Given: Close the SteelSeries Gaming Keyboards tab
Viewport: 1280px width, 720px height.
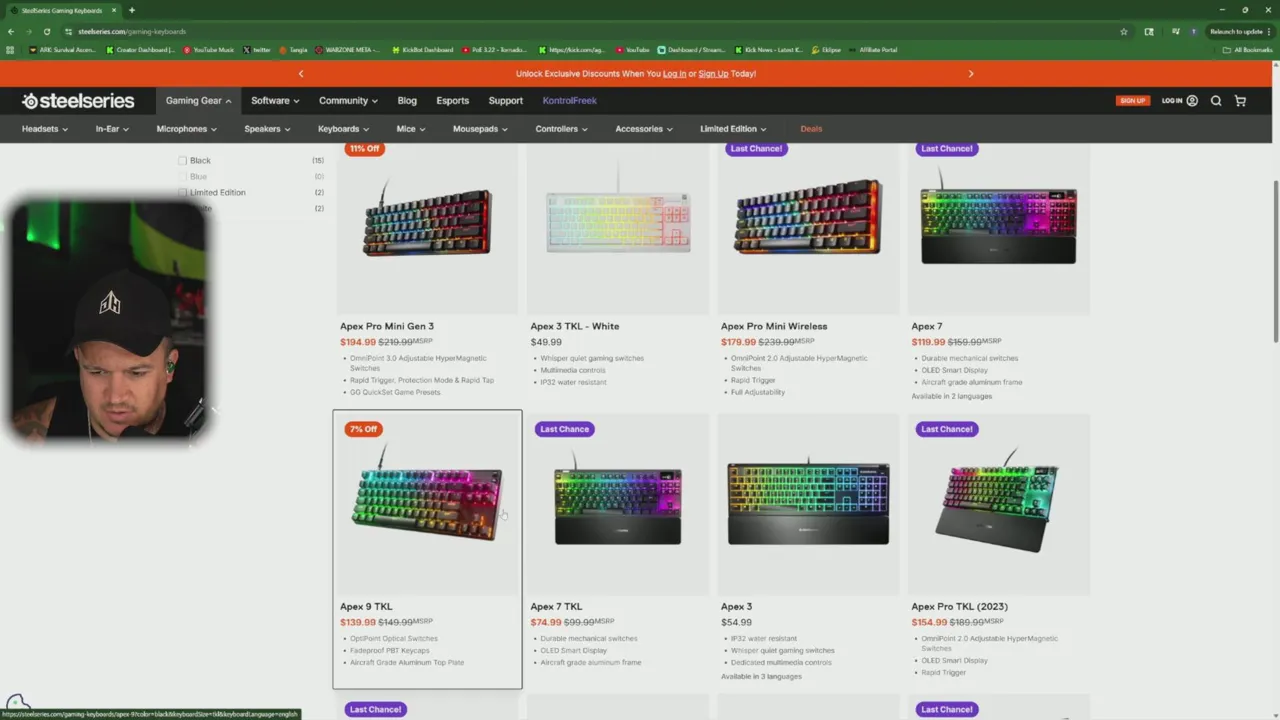Looking at the screenshot, I should pyautogui.click(x=114, y=10).
